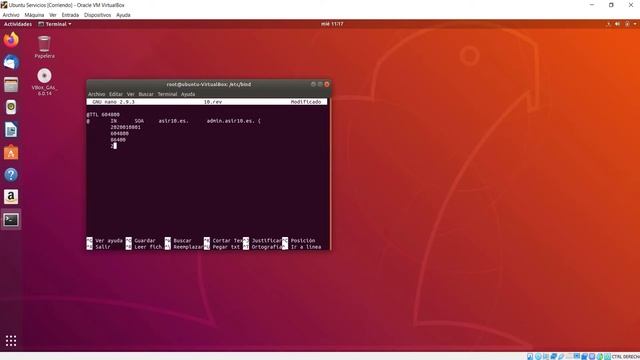Screen dimensions: 640x360
Task: Open Ver menu in the terminal window
Action: coord(131,94)
